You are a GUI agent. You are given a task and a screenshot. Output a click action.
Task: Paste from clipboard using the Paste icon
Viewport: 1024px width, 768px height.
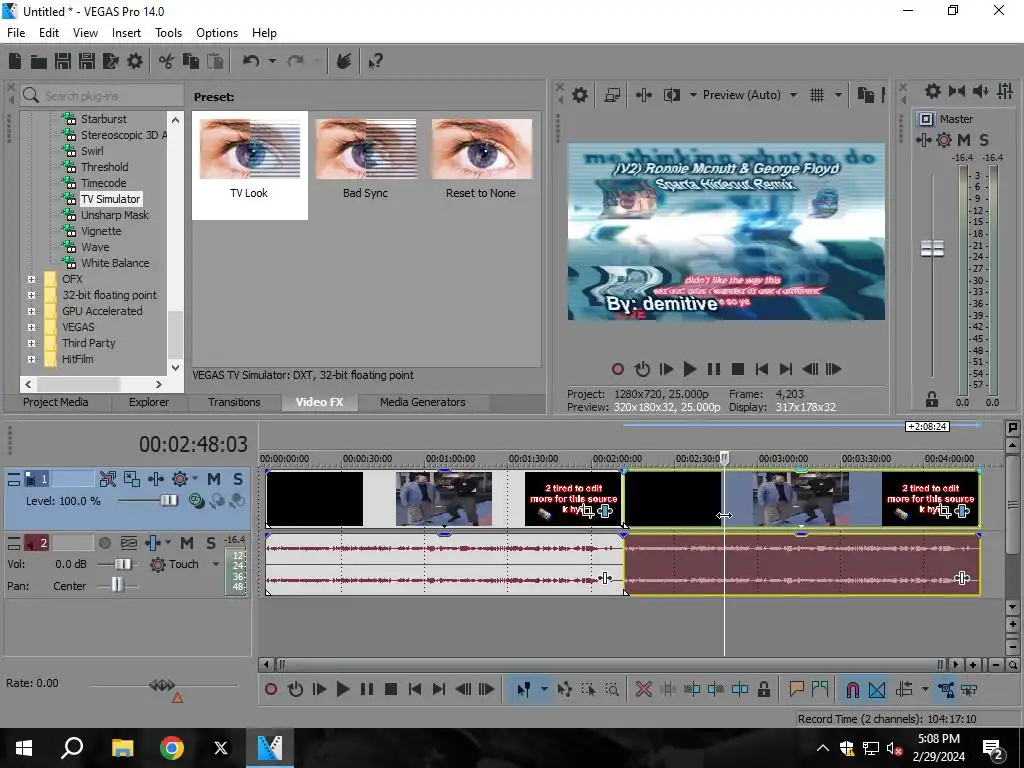point(215,61)
